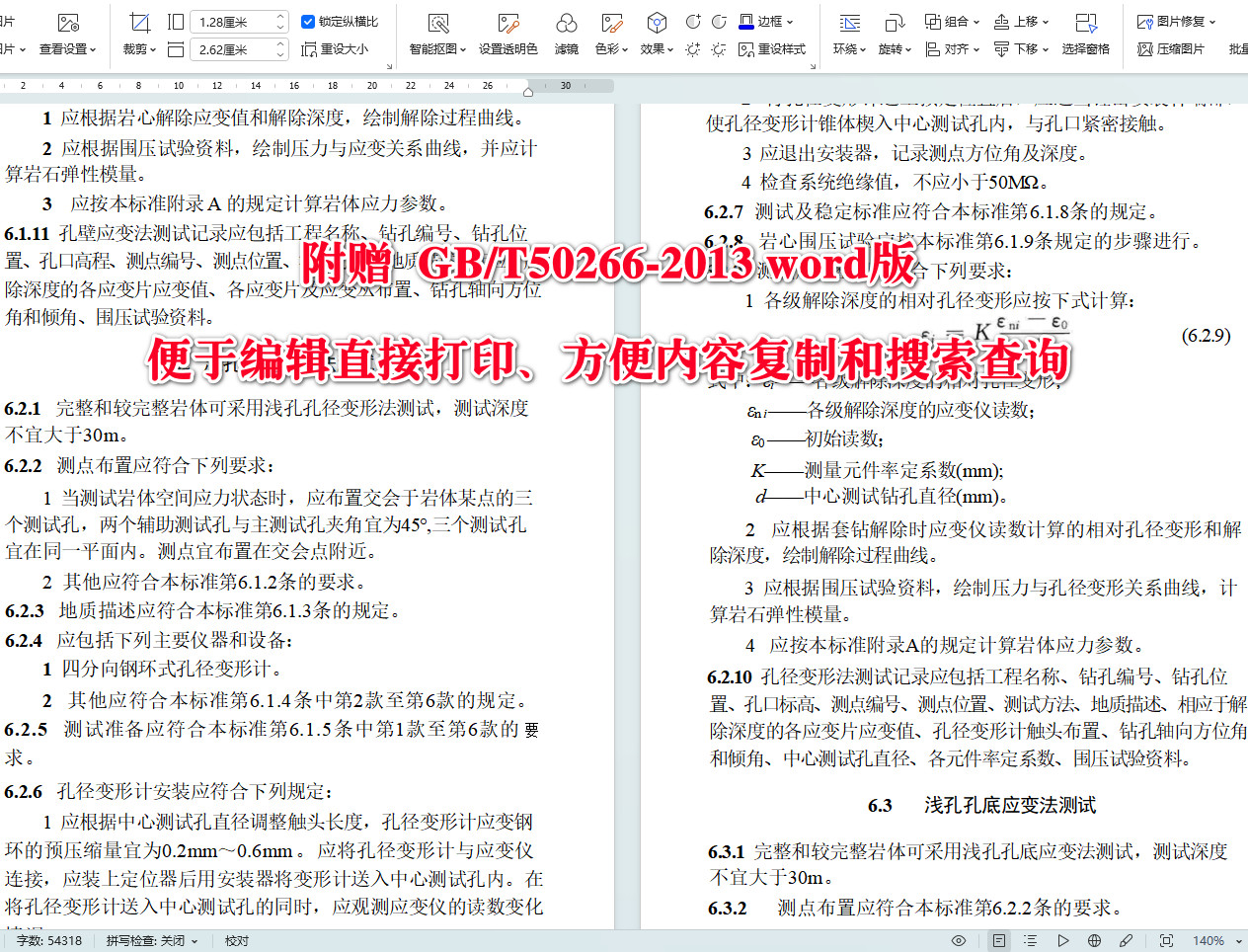
Task: Click the 环绕 text wrap icon
Action: [849, 22]
